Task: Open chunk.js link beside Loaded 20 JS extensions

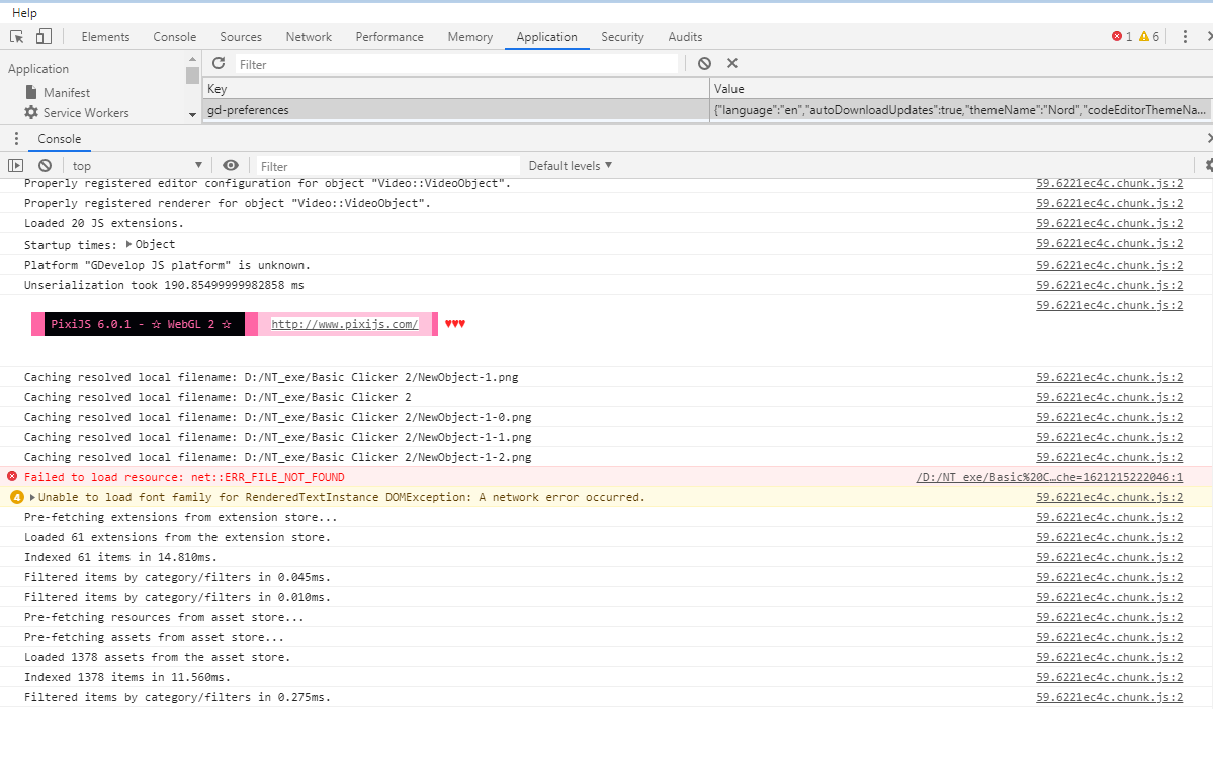Action: [x=1110, y=224]
